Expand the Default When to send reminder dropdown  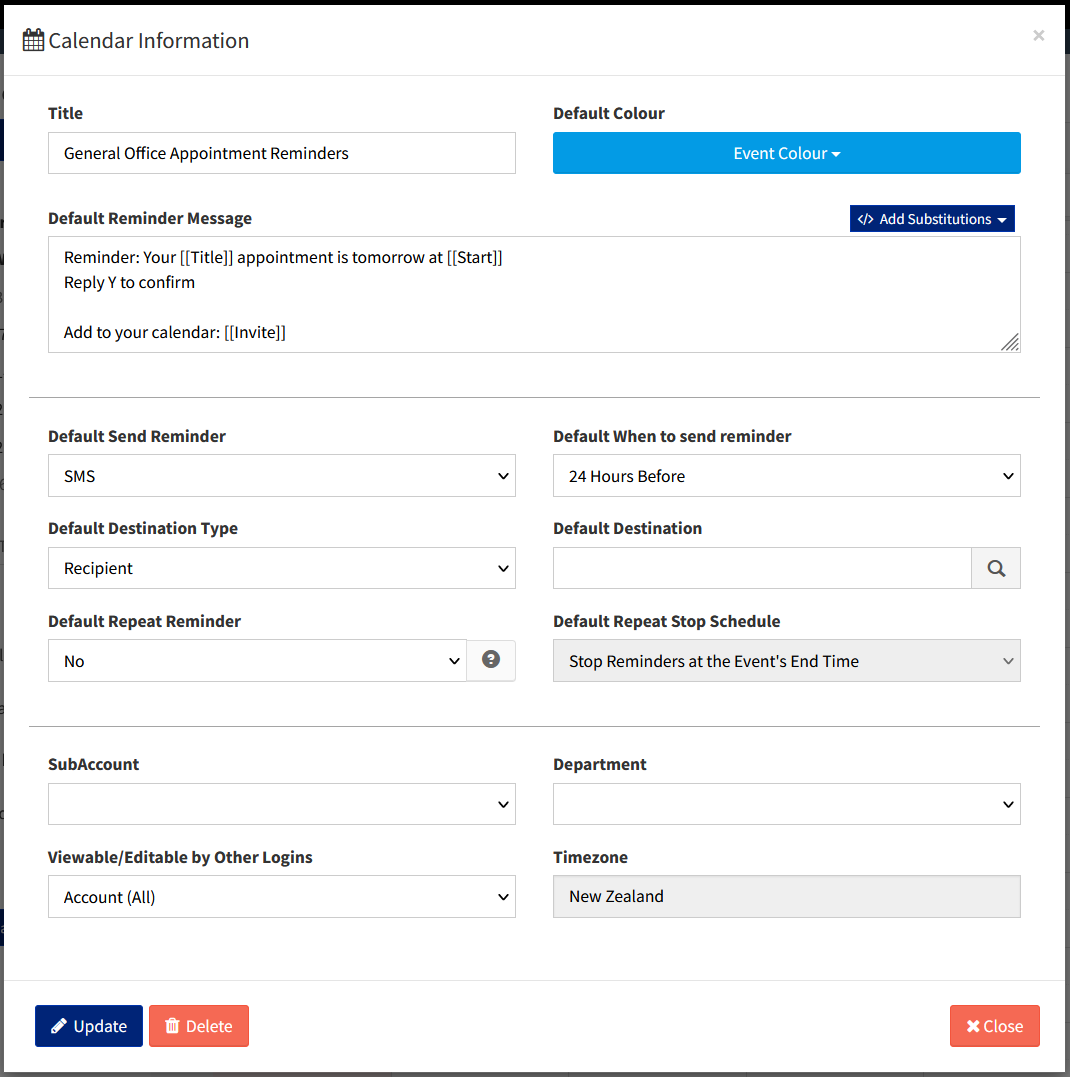pyautogui.click(x=786, y=475)
